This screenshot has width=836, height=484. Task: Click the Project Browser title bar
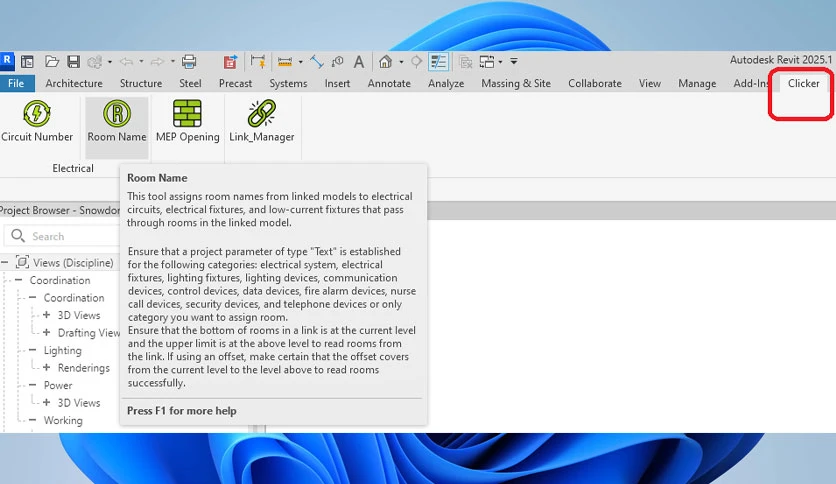[60, 210]
